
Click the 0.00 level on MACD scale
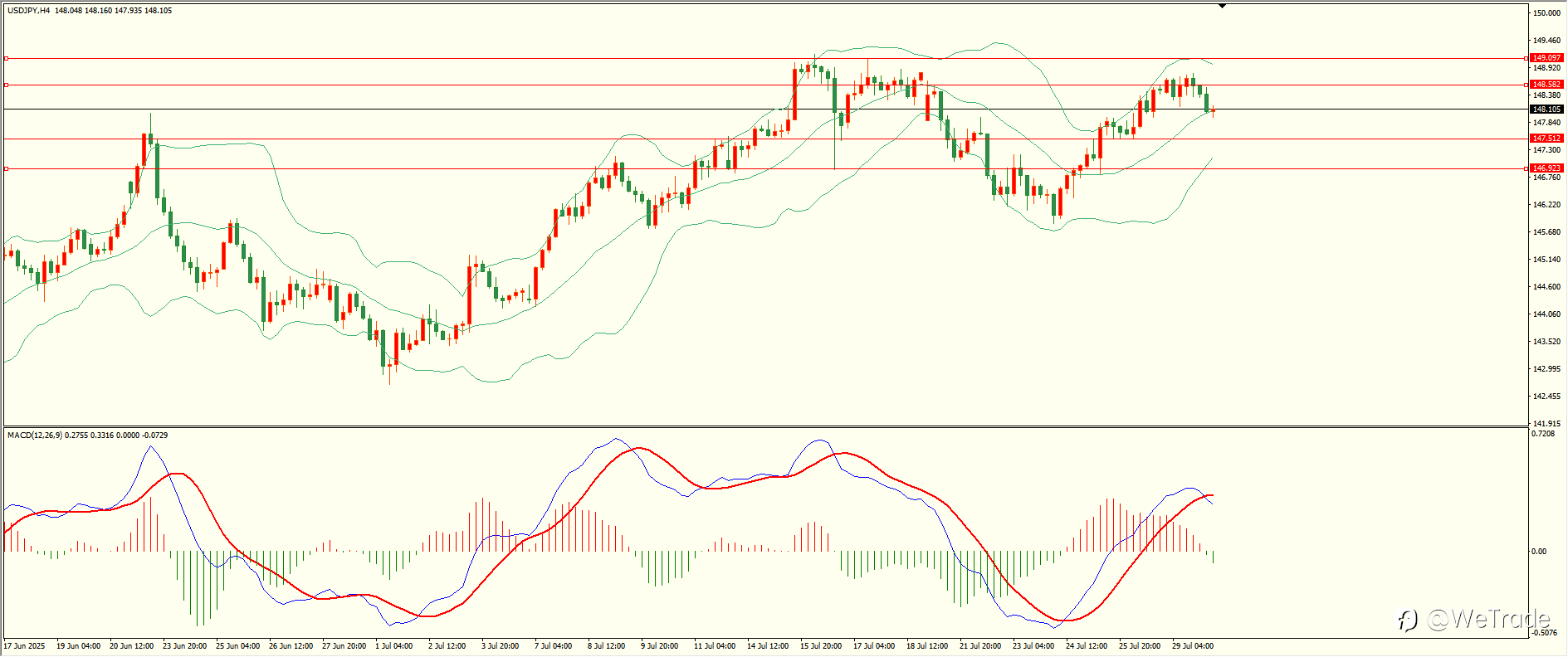[1539, 551]
